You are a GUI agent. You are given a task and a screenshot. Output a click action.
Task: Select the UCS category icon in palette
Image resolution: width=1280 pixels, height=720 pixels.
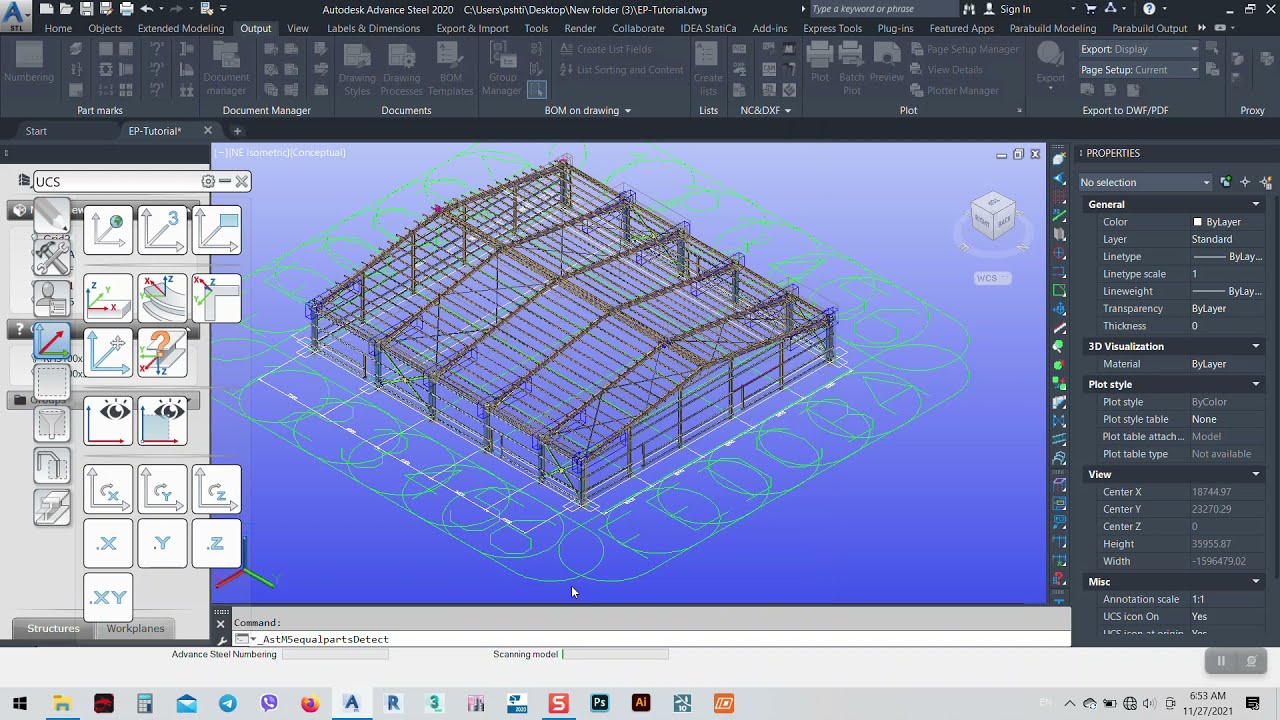(52, 341)
